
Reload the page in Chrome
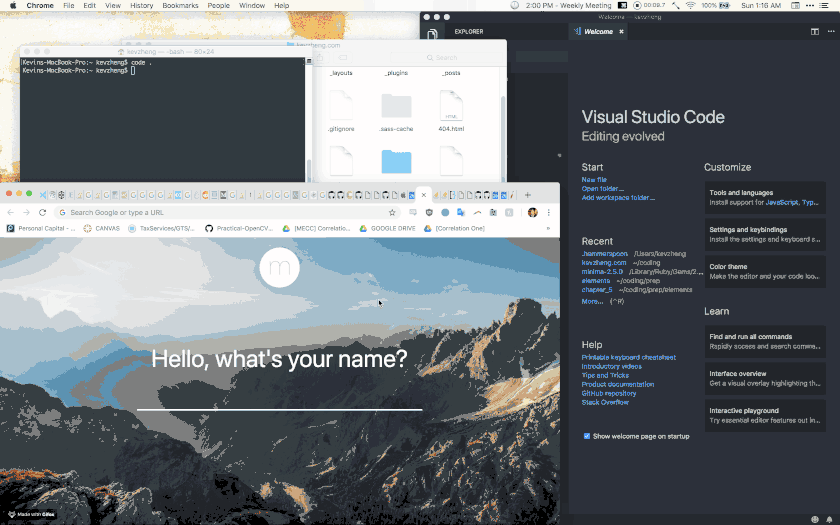coord(43,212)
